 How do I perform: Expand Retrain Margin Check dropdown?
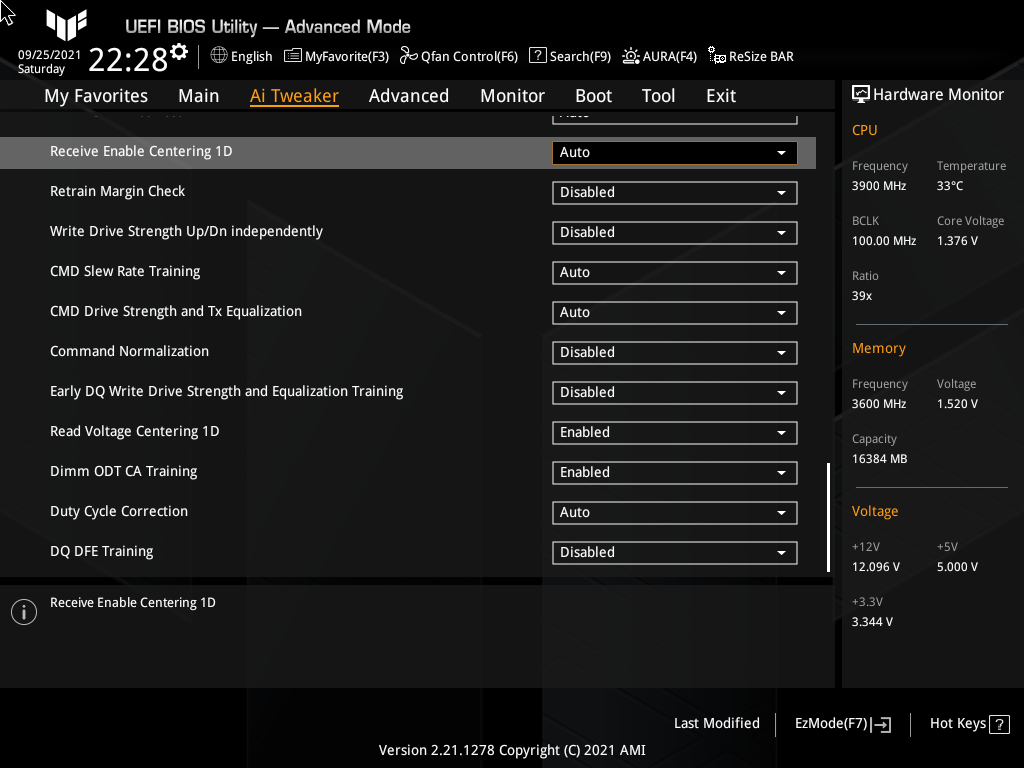[674, 192]
